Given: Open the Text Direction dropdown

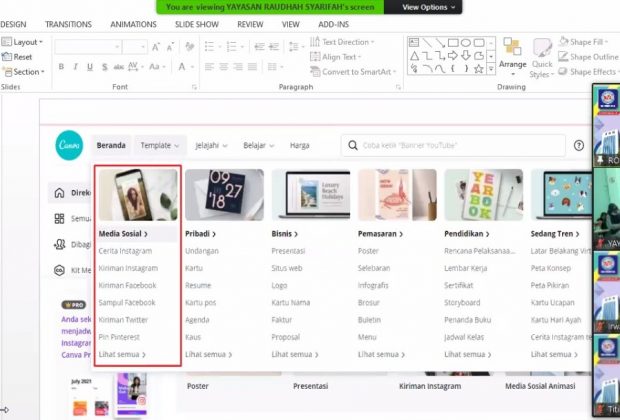Looking at the screenshot, I should coord(342,42).
